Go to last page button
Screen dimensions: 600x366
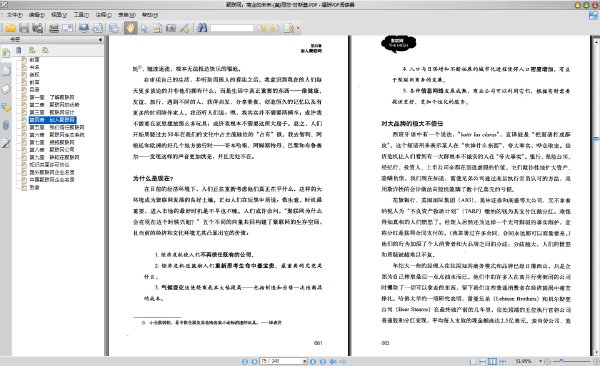coord(323,361)
